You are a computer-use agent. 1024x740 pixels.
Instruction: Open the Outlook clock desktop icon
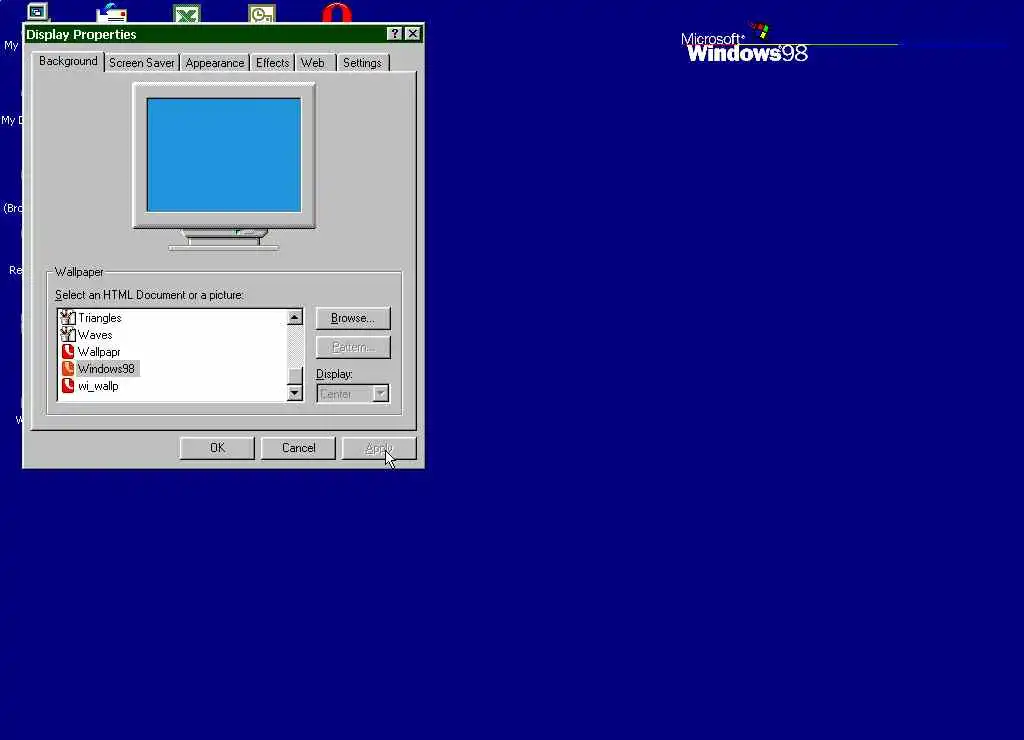[262, 13]
